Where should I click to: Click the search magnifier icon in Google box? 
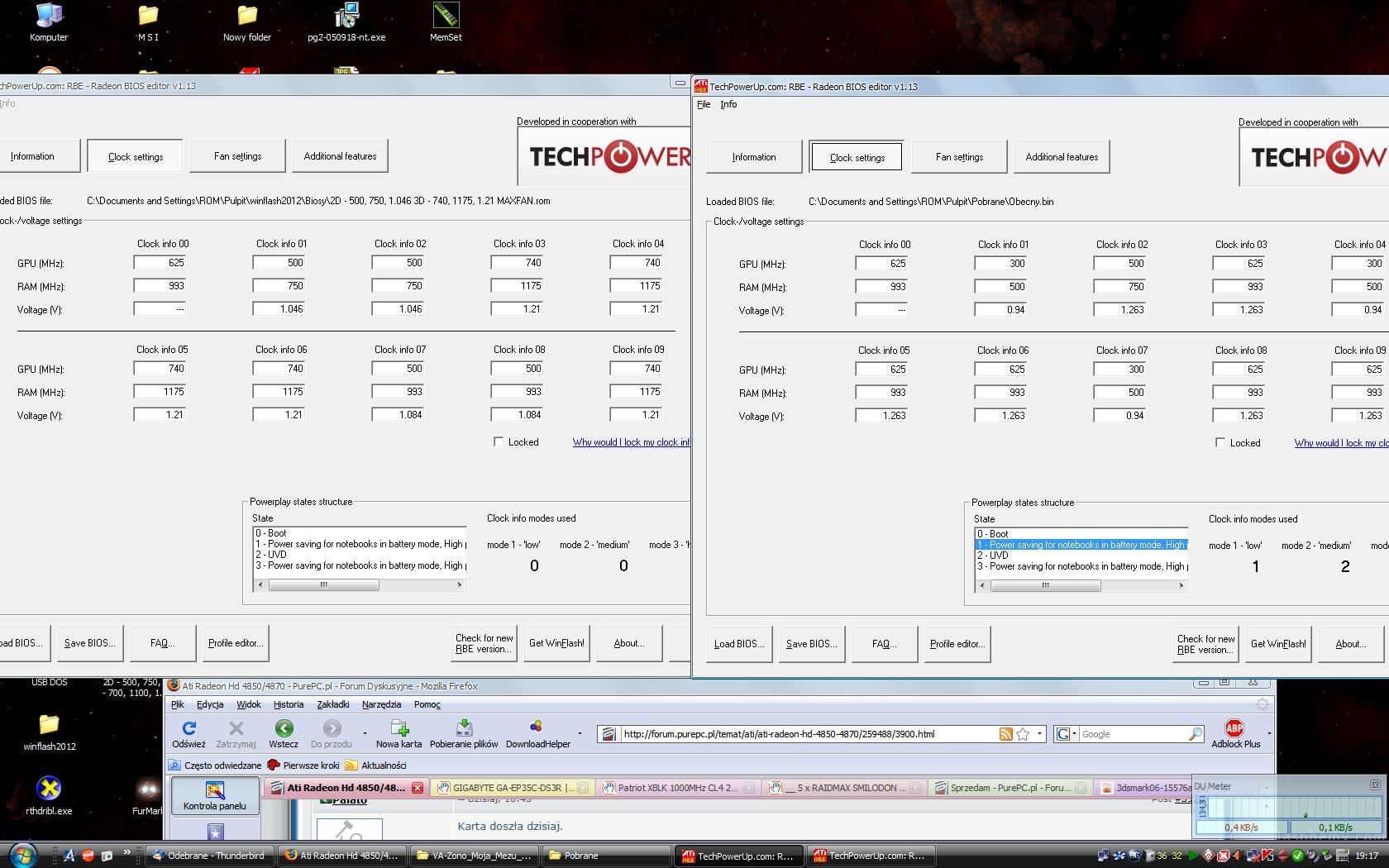tap(1196, 734)
